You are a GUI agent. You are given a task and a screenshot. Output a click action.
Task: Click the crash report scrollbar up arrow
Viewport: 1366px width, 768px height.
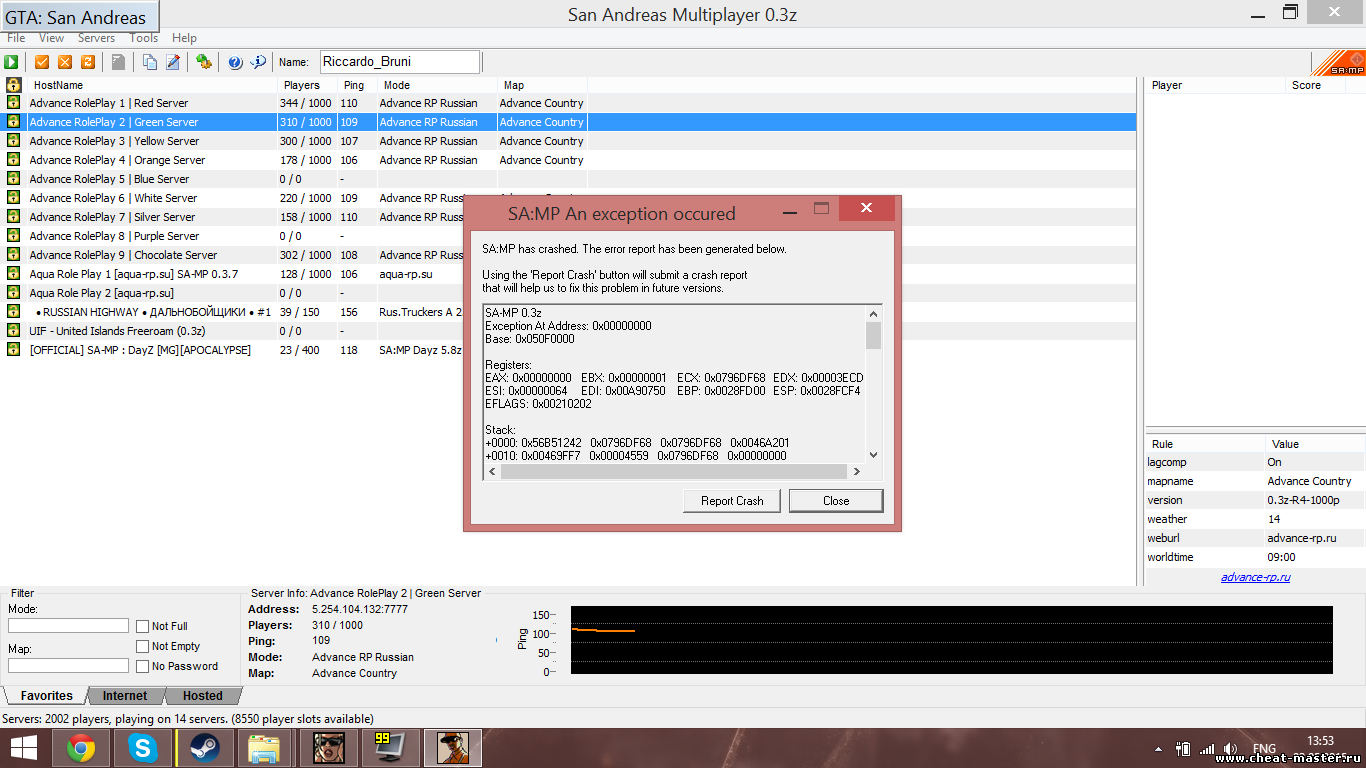(x=874, y=313)
